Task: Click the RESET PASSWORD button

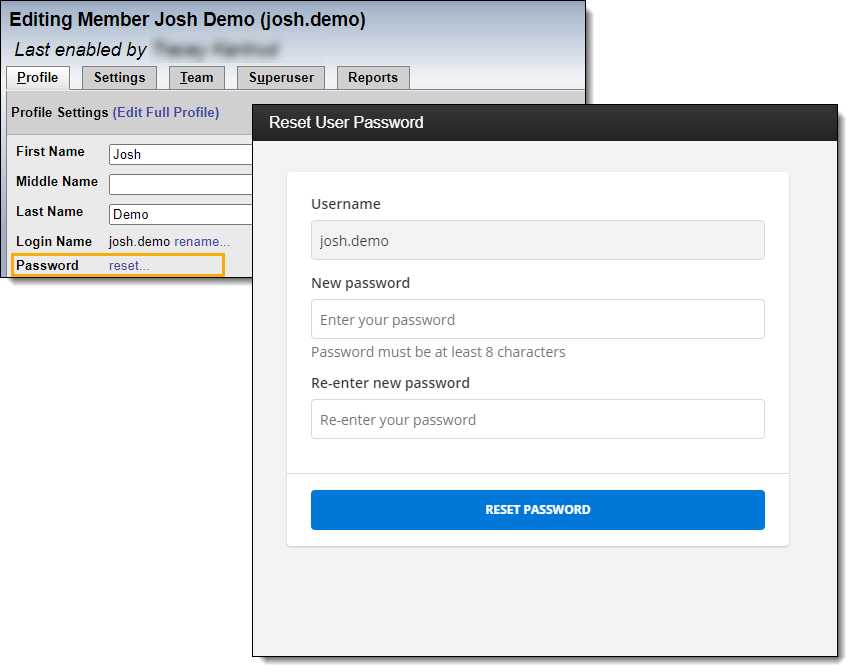Action: tap(537, 510)
